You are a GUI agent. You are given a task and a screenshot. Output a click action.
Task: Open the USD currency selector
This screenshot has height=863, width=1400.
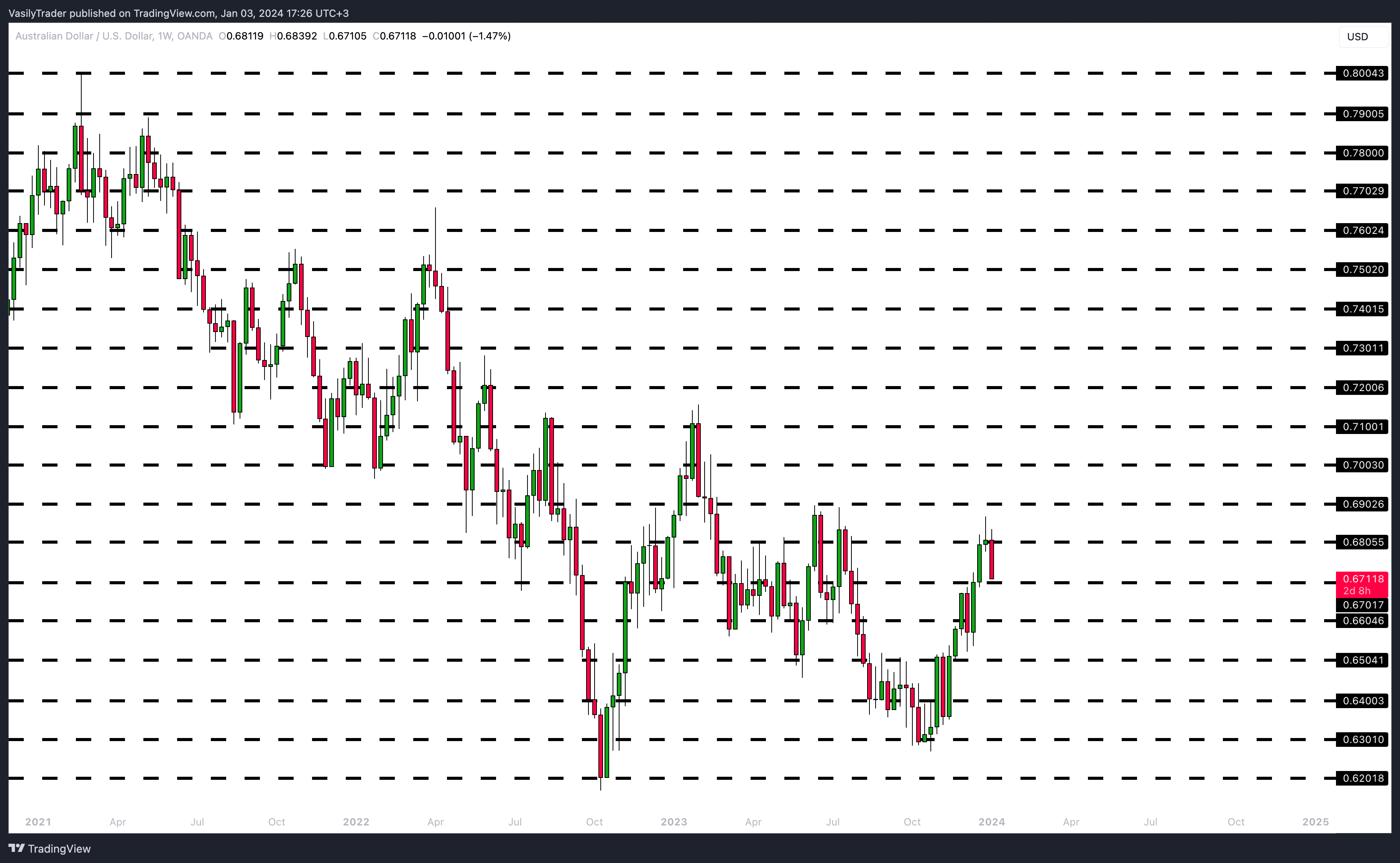click(x=1363, y=36)
